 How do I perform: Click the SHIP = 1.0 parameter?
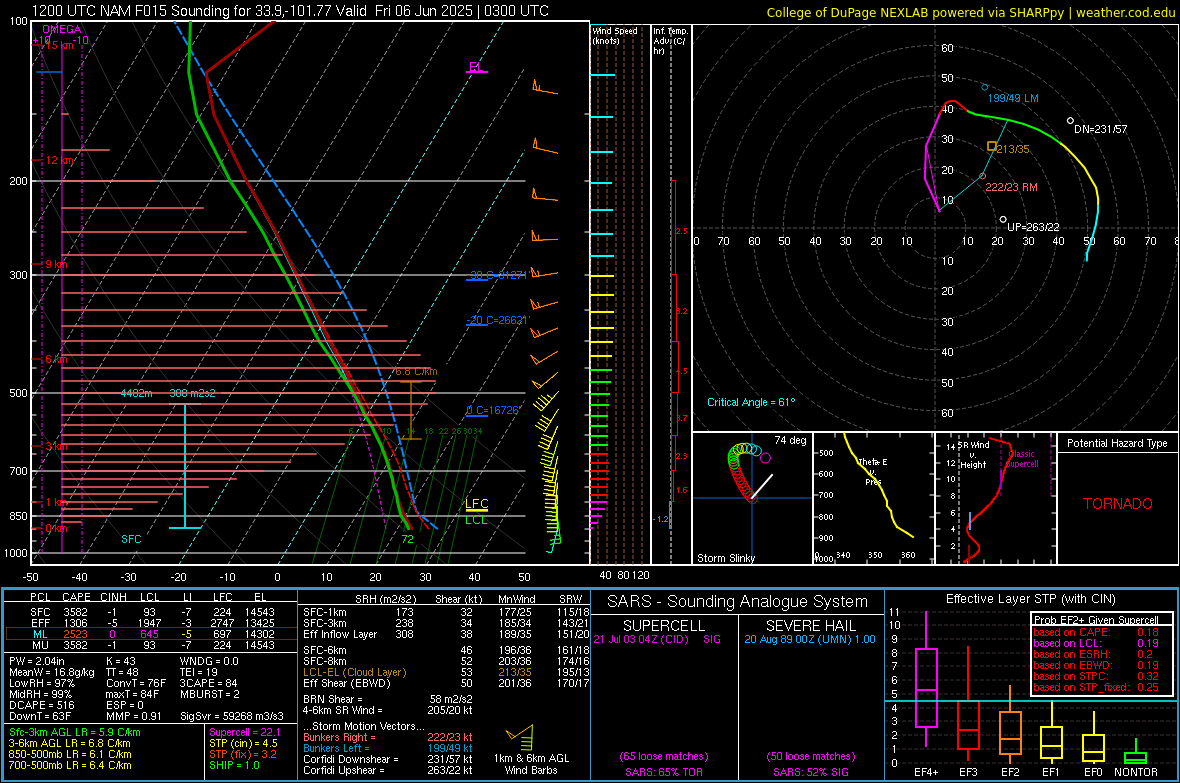click(x=234, y=765)
